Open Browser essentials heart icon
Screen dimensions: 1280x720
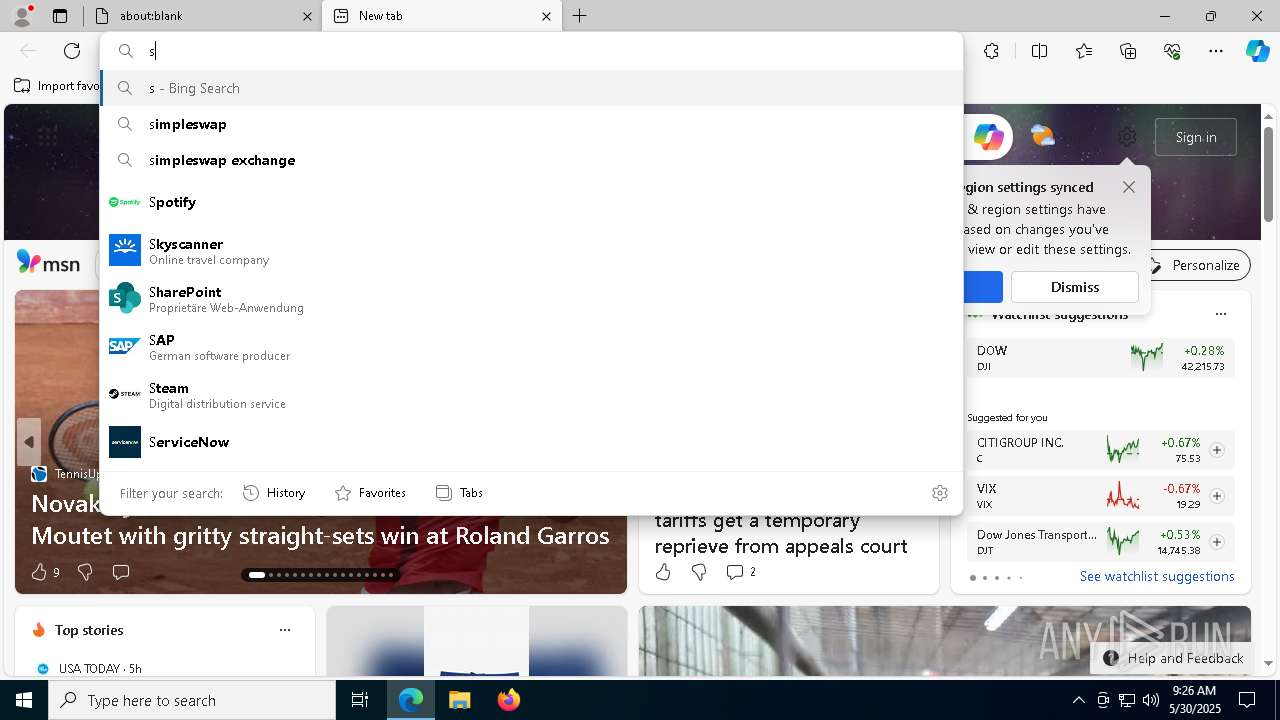[x=1172, y=51]
